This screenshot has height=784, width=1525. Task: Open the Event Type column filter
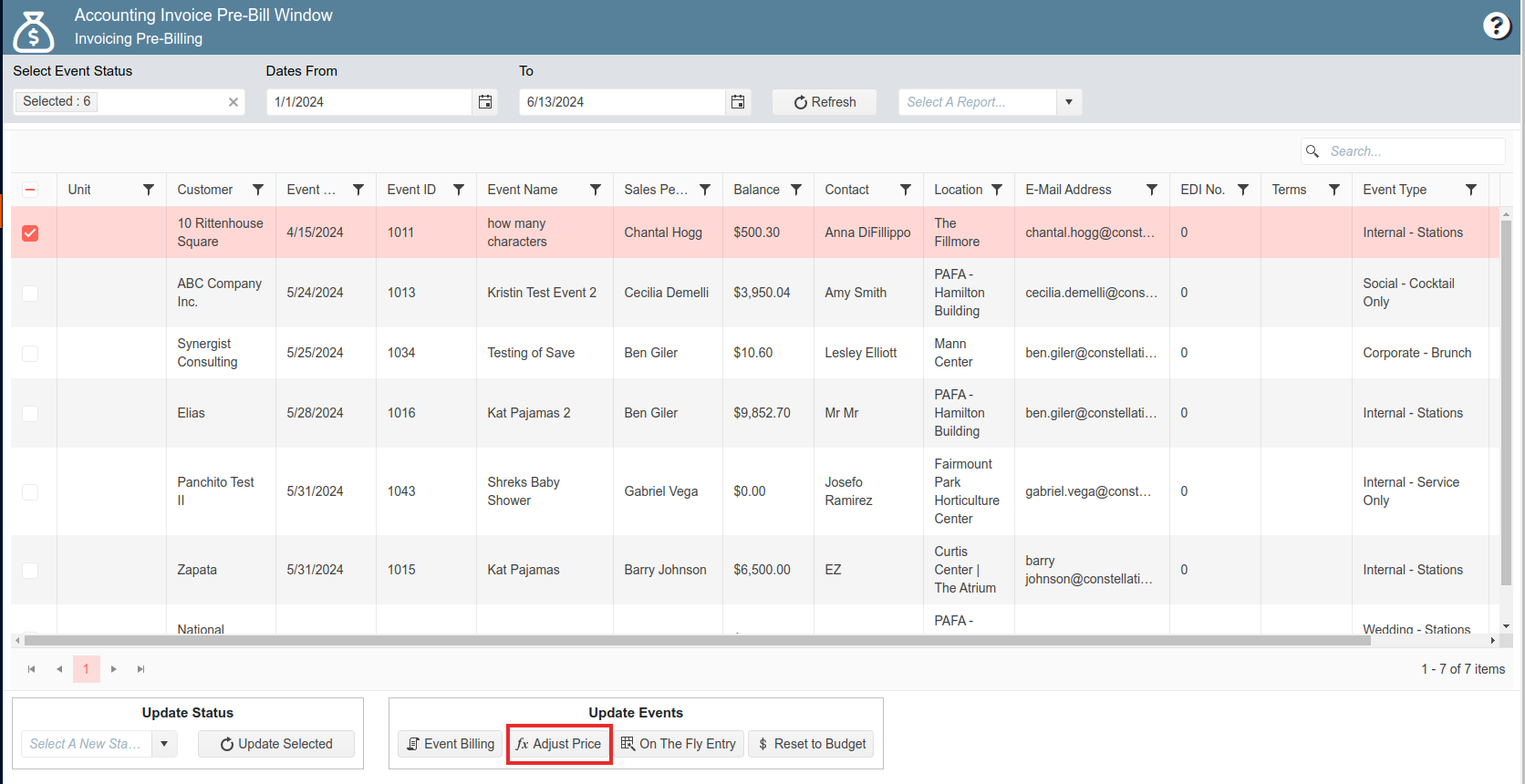pos(1471,190)
